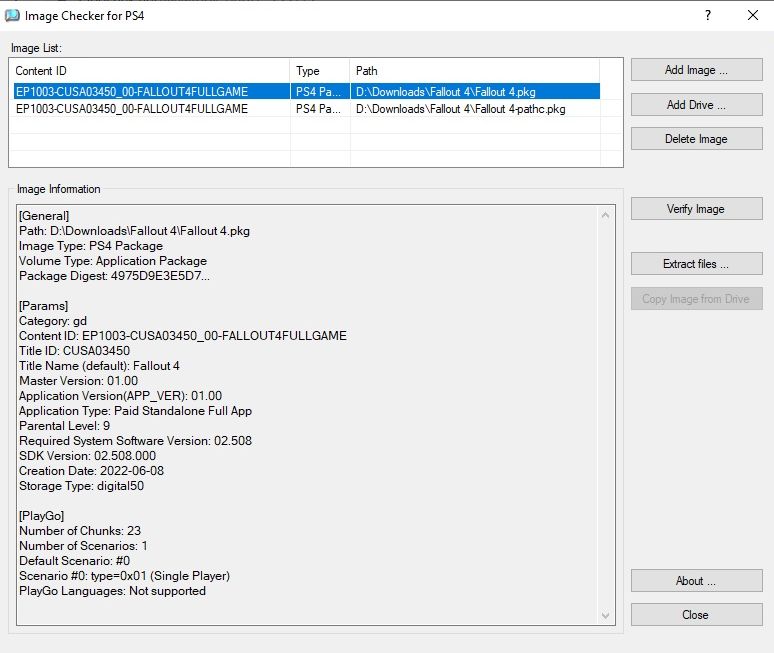Click the Title ID: CUSA03450 line
774x653 pixels.
coord(75,351)
